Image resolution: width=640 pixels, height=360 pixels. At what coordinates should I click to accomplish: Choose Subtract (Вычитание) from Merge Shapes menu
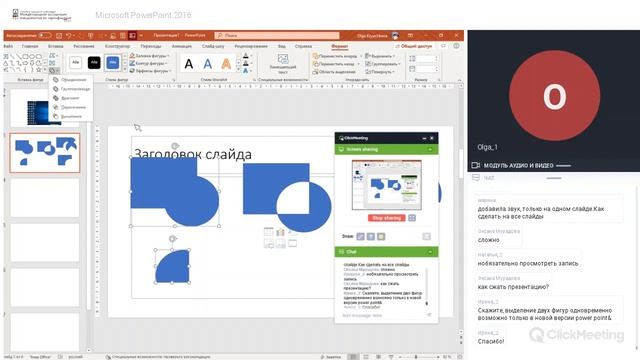70,116
